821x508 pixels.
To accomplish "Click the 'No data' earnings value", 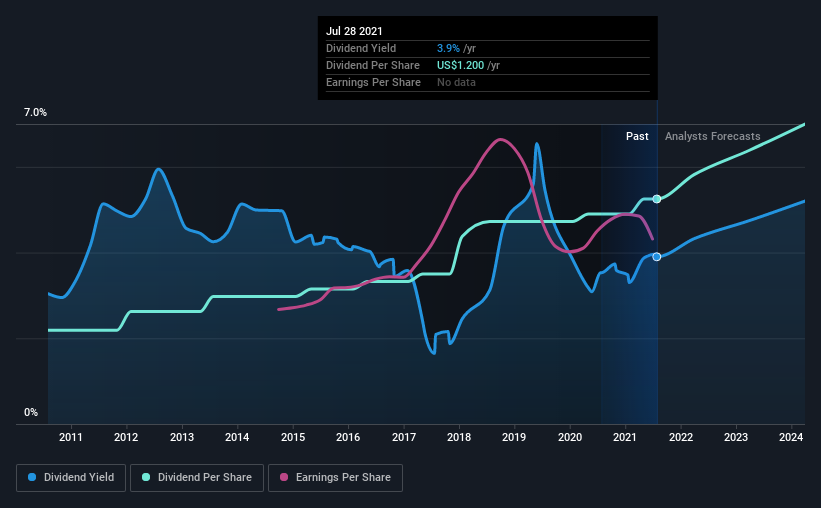I will point(457,82).
